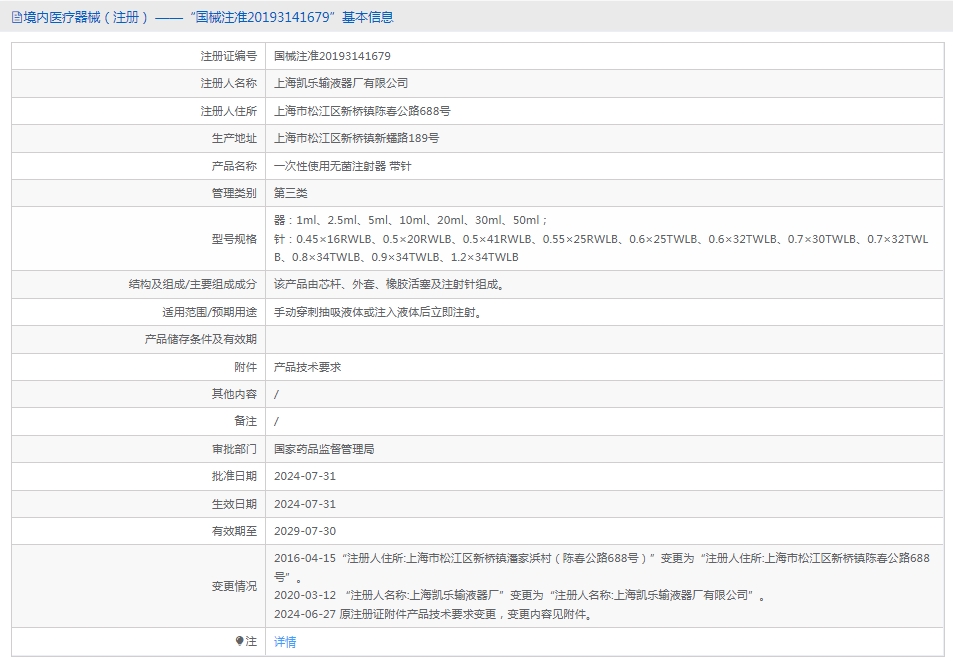This screenshot has height=661, width=953.
Task: Click the 适用范围/预期用途 label
Action: [x=209, y=312]
